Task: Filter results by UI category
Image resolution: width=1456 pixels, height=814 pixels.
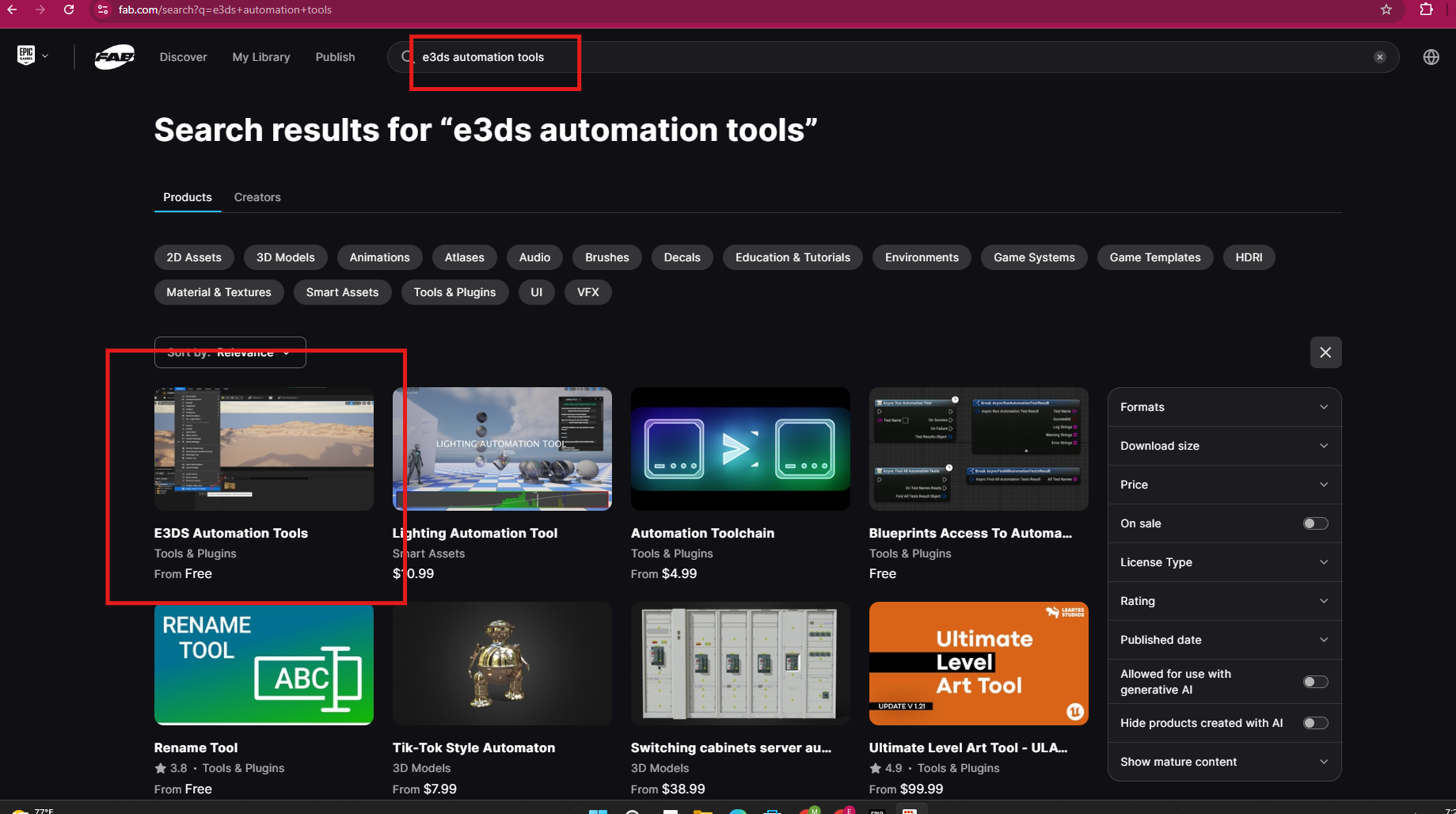Action: [536, 292]
